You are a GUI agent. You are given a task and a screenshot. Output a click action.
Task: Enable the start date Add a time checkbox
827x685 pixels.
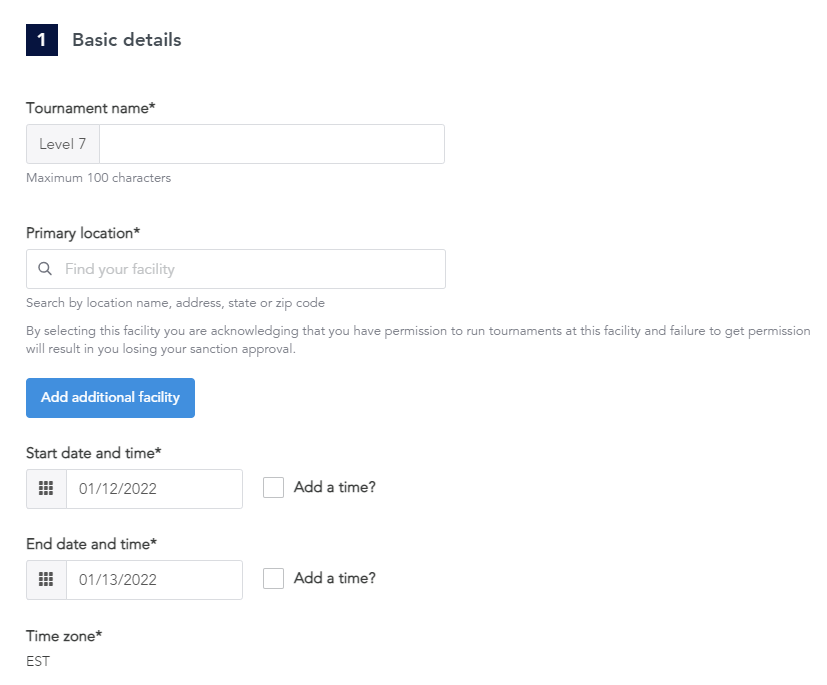click(273, 487)
